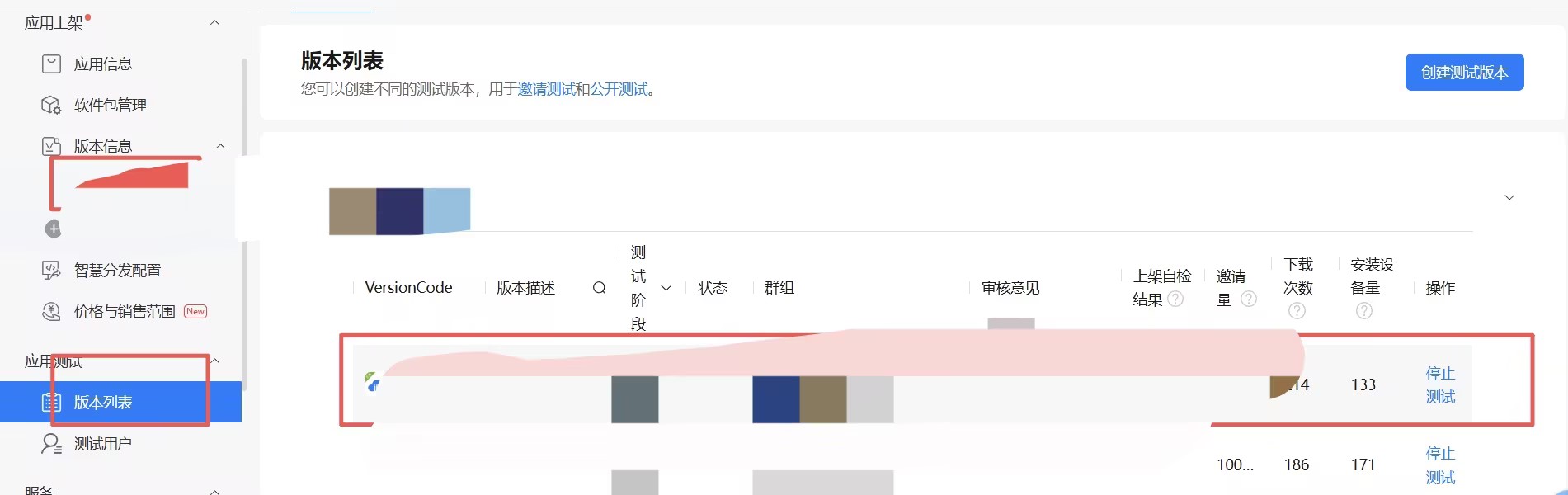1568x495 pixels.
Task: Click 停止测试 for the 133 installs row
Action: click(x=1440, y=385)
